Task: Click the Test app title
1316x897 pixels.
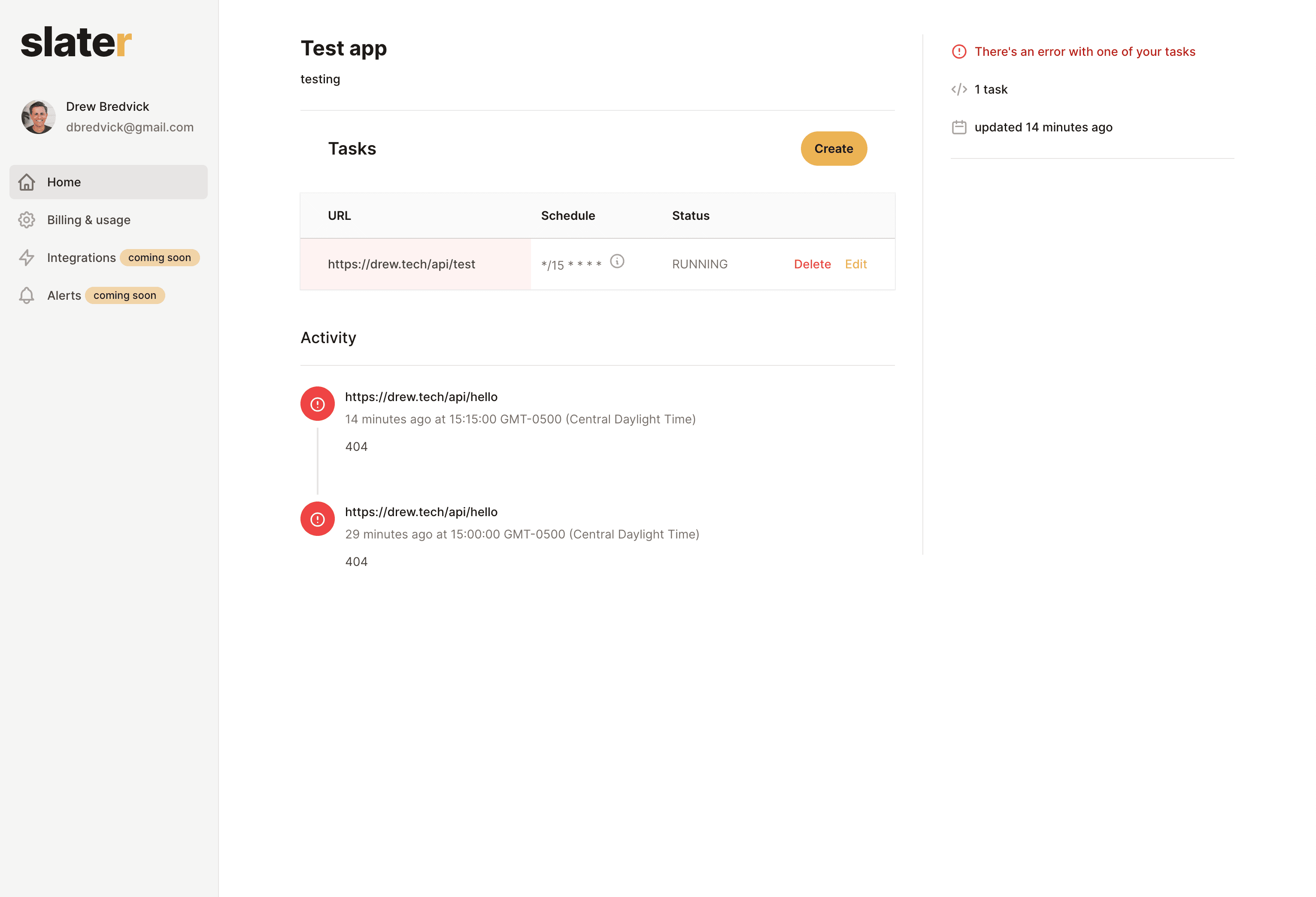Action: coord(344,49)
